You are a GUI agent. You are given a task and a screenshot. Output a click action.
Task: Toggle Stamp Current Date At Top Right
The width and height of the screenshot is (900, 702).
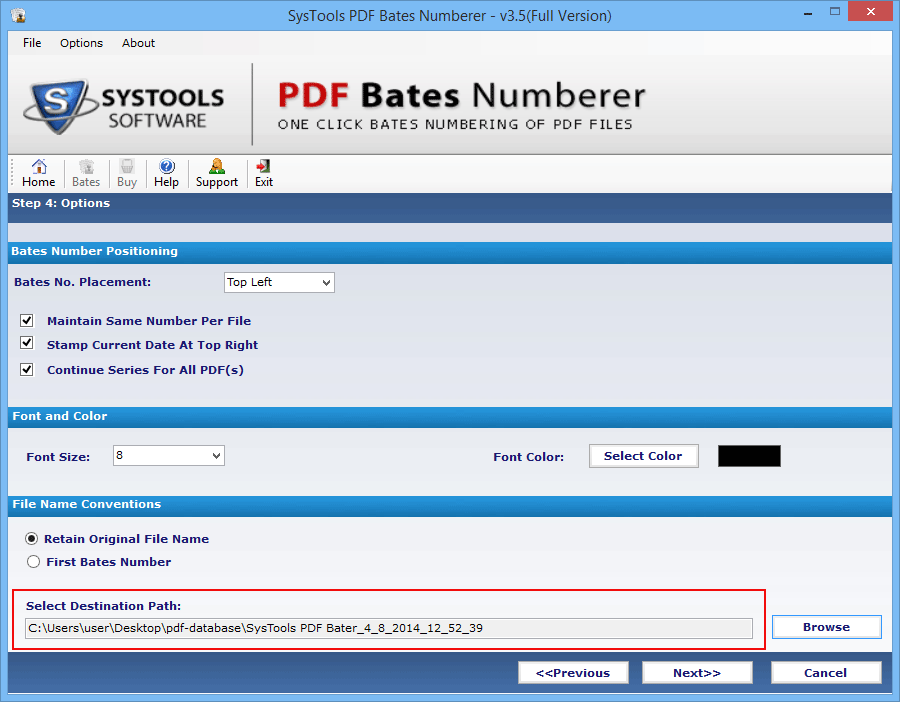point(26,343)
